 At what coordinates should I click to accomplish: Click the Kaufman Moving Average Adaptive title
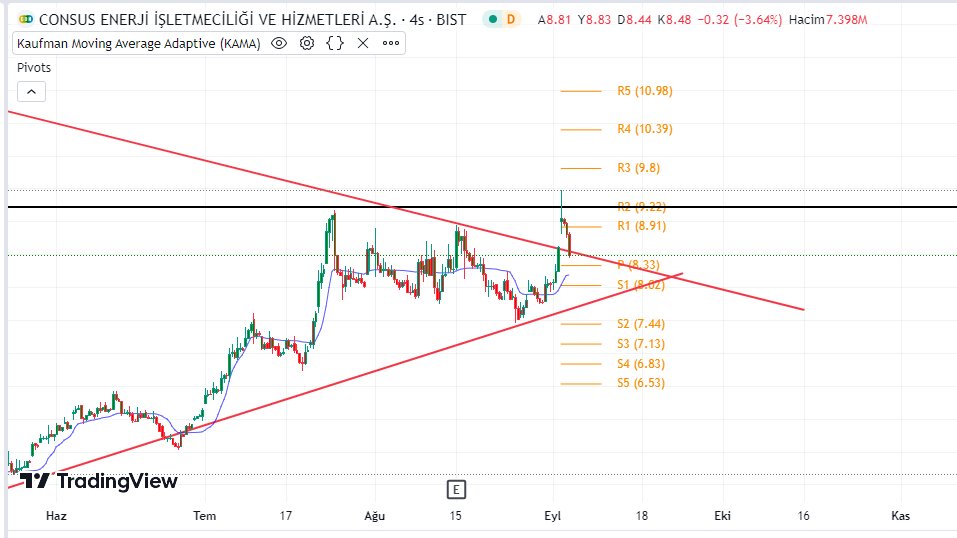tap(139, 44)
